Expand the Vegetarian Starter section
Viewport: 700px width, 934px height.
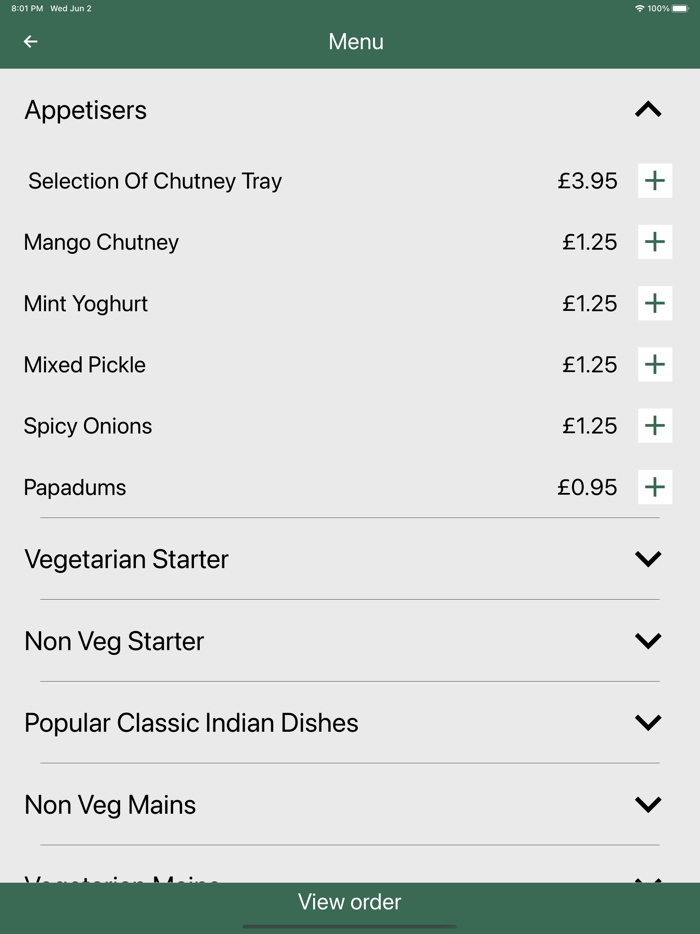(x=648, y=559)
